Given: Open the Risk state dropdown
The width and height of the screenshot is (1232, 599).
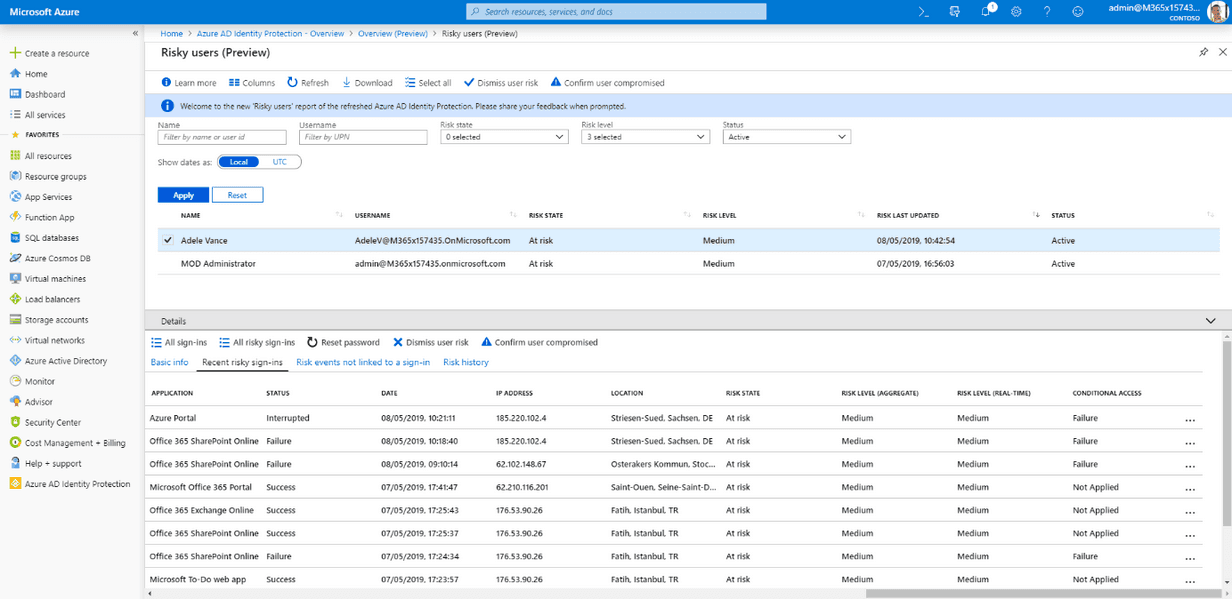Looking at the screenshot, I should click(x=504, y=137).
